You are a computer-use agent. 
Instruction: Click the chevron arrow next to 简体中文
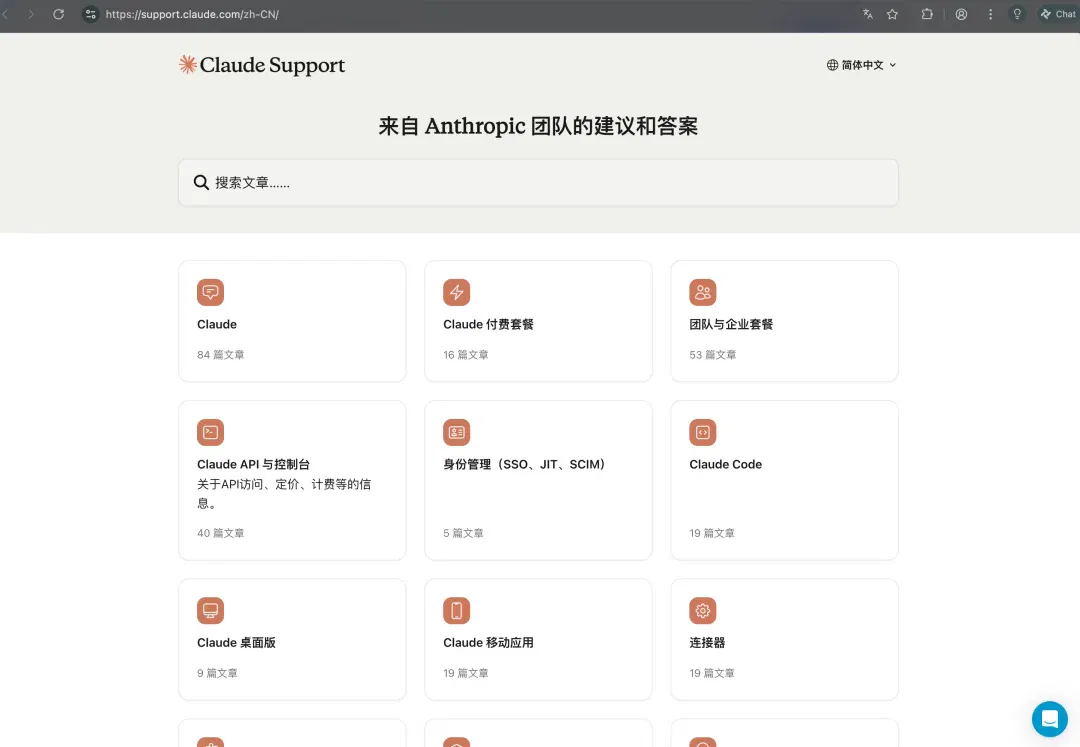[893, 65]
